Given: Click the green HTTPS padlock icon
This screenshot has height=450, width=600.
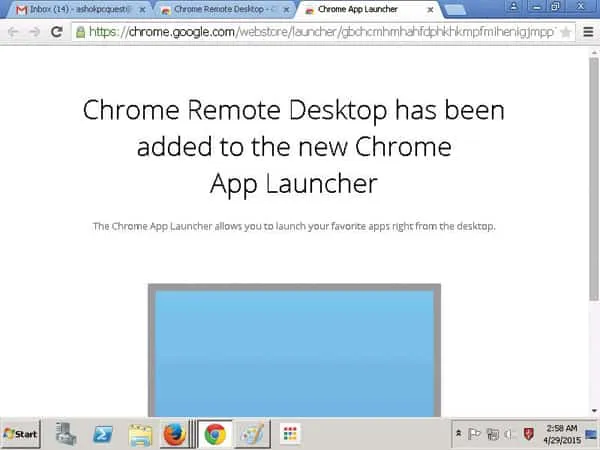Looking at the screenshot, I should click(80, 32).
